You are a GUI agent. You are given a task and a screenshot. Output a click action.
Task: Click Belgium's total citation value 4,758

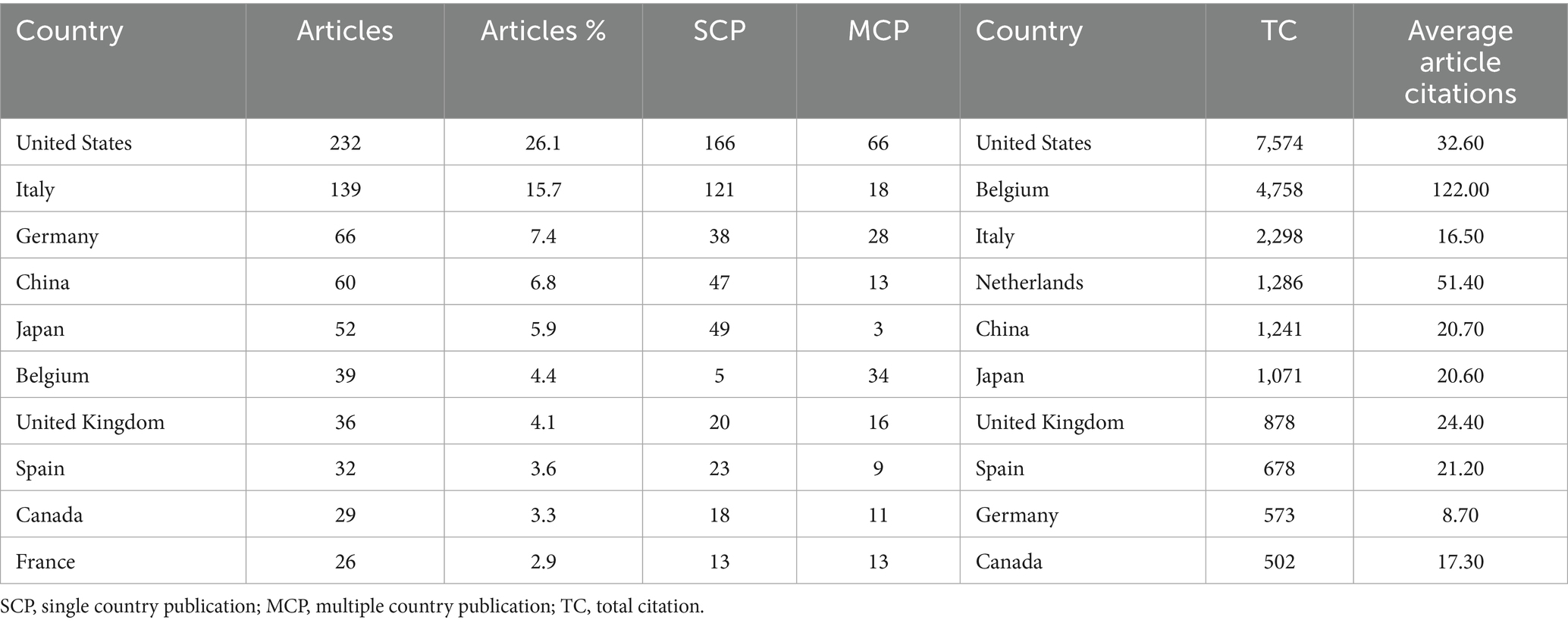tap(1279, 189)
